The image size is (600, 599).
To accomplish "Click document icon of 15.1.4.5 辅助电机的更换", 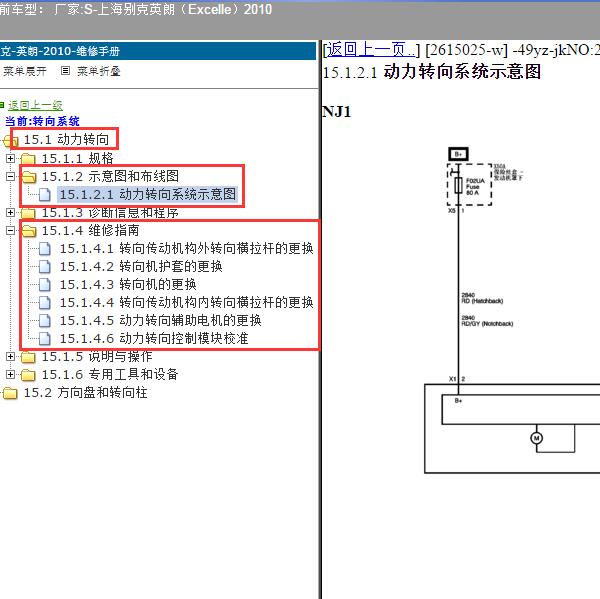I will [x=45, y=321].
